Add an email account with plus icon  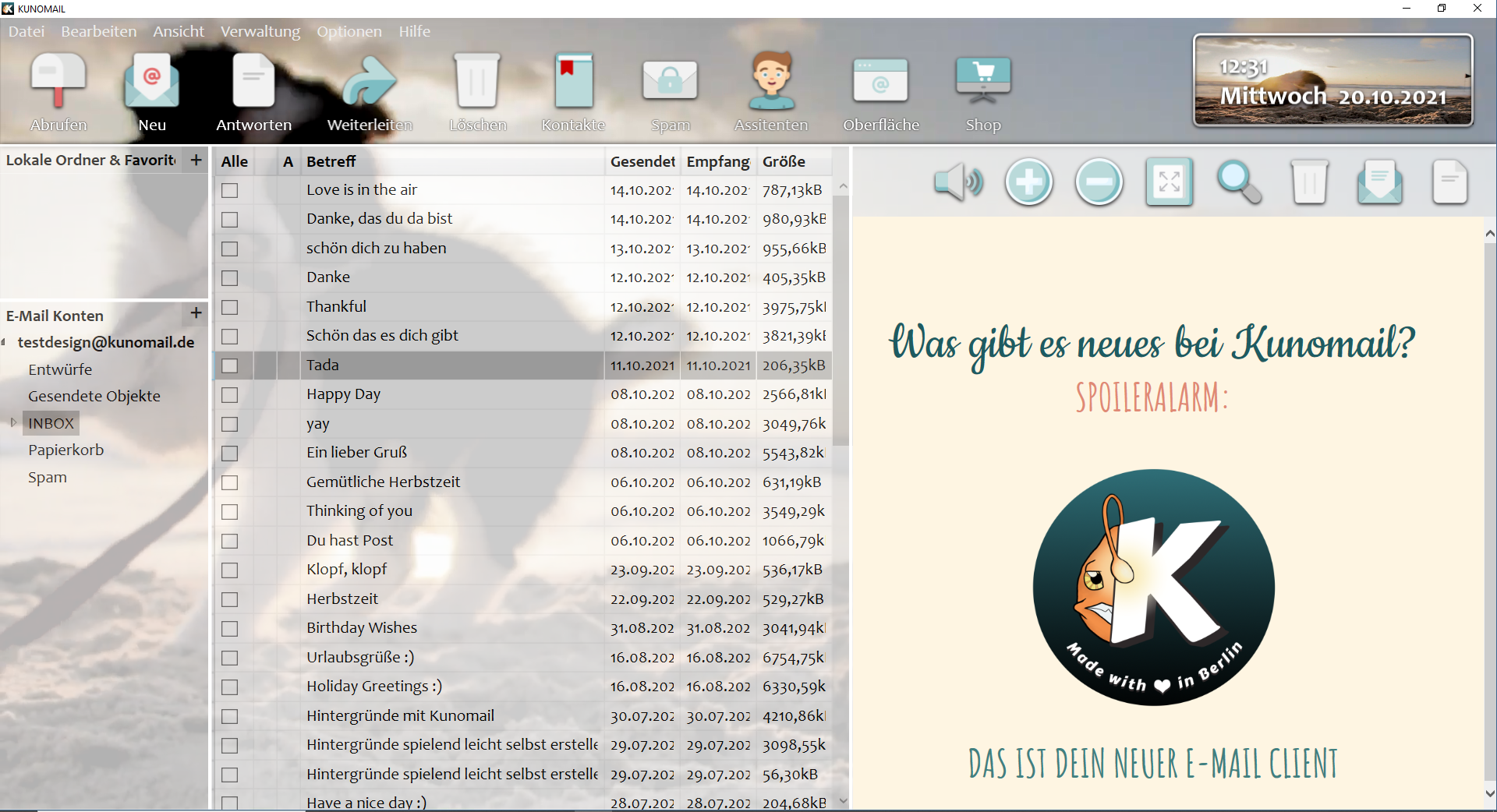pyautogui.click(x=196, y=312)
